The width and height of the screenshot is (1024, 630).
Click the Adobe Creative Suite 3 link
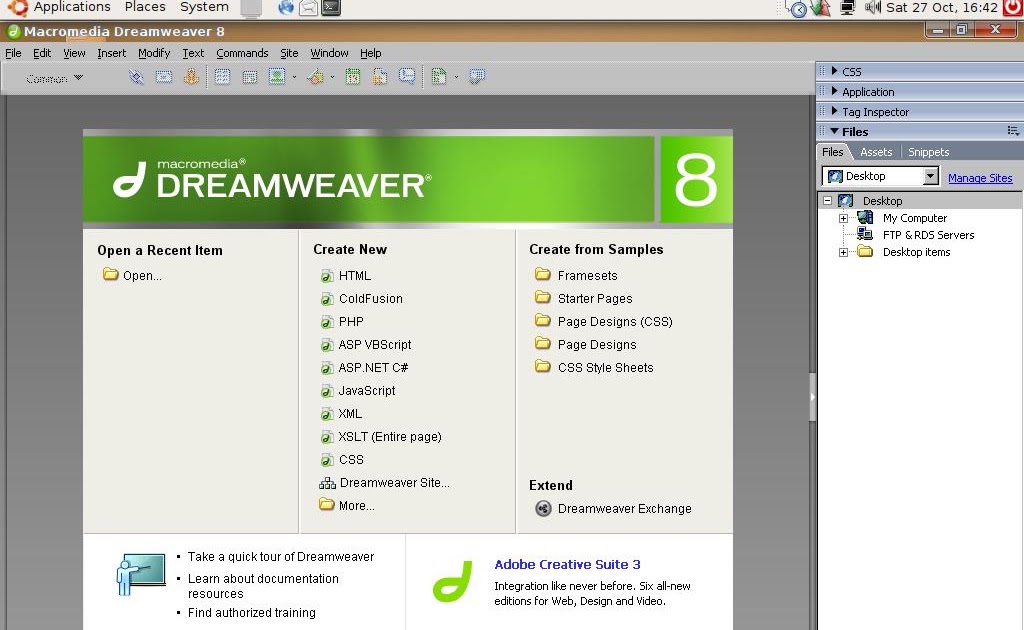point(568,565)
